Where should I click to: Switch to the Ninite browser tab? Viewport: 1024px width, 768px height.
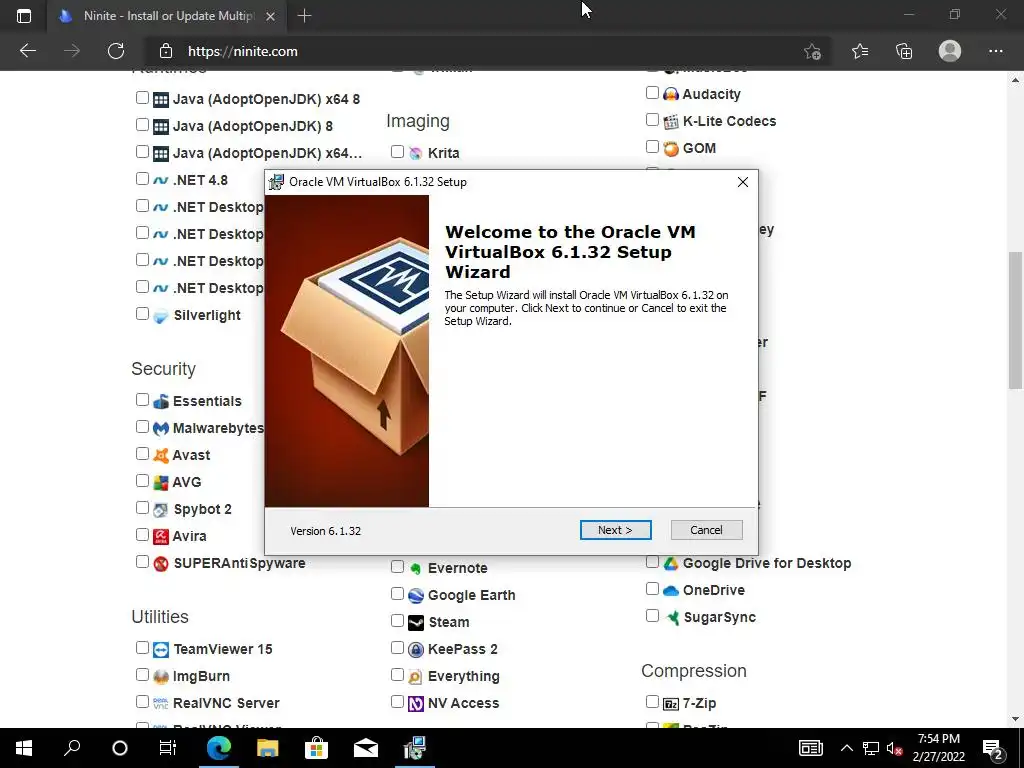coord(168,16)
